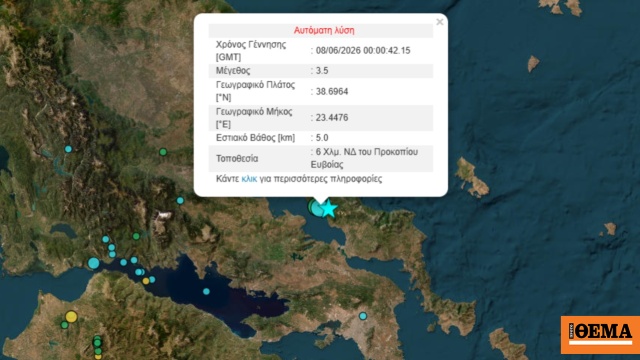Close the earthquake info popup
Screen dimensions: 640x360
[440, 22]
